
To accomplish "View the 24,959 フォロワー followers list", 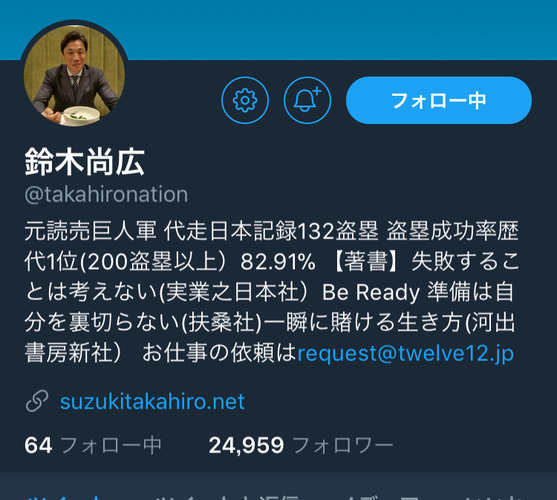I will point(301,445).
